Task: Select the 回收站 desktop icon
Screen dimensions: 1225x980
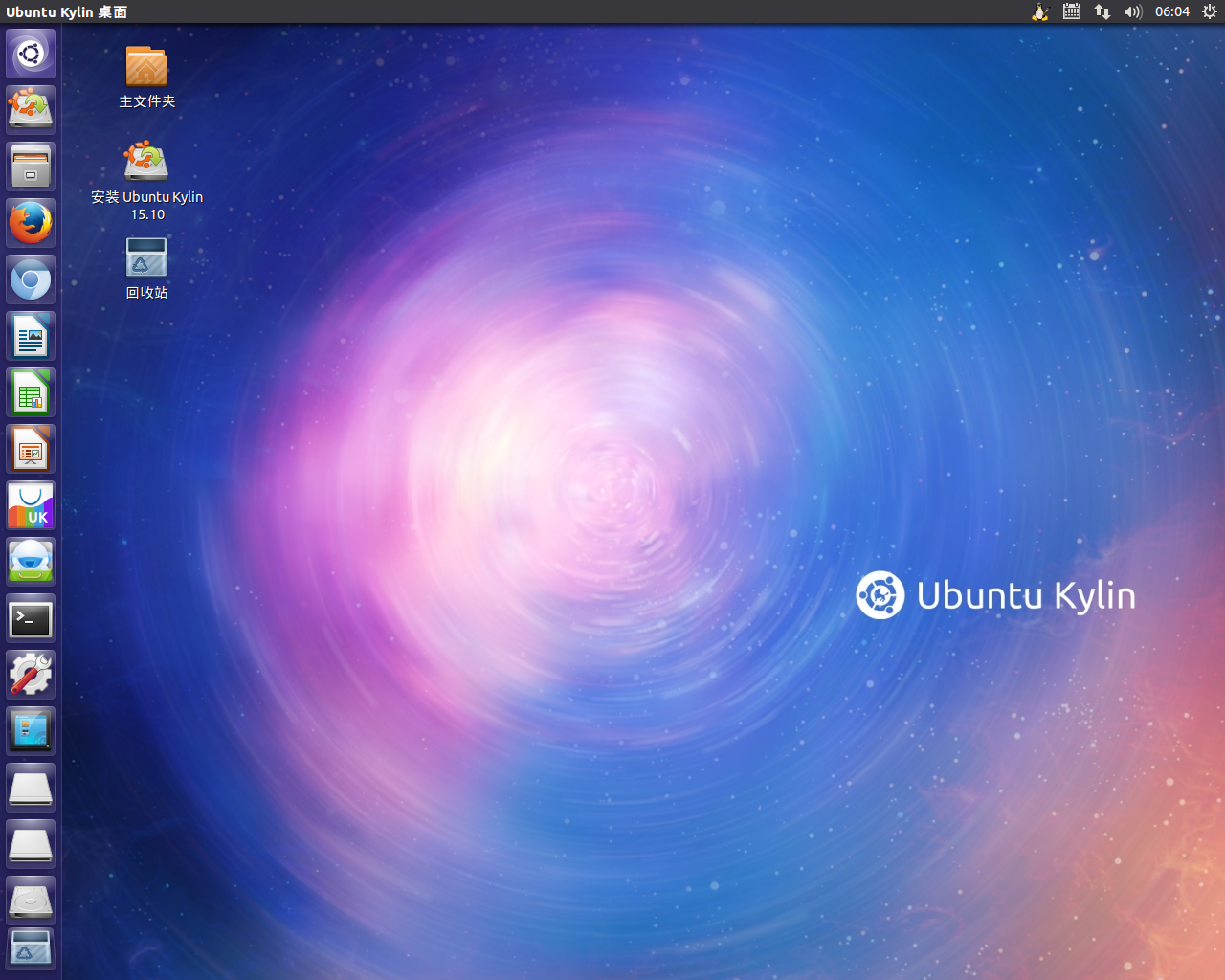Action: pos(146,268)
